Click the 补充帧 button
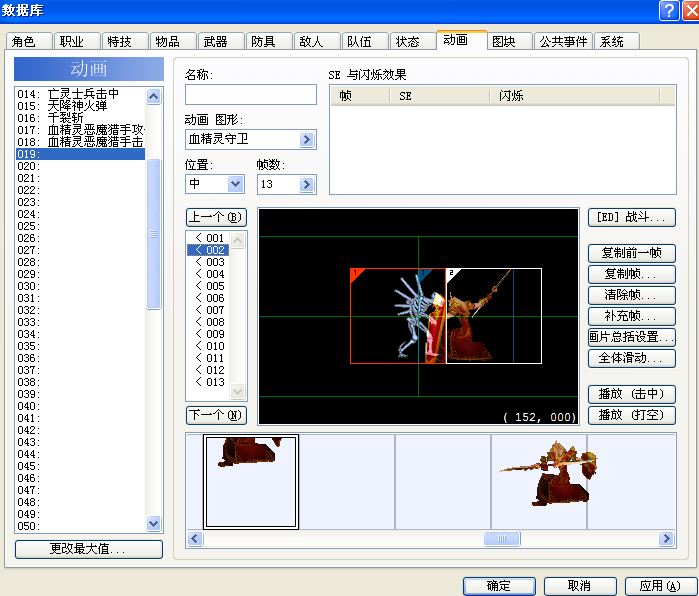The height and width of the screenshot is (596, 699). click(x=631, y=316)
